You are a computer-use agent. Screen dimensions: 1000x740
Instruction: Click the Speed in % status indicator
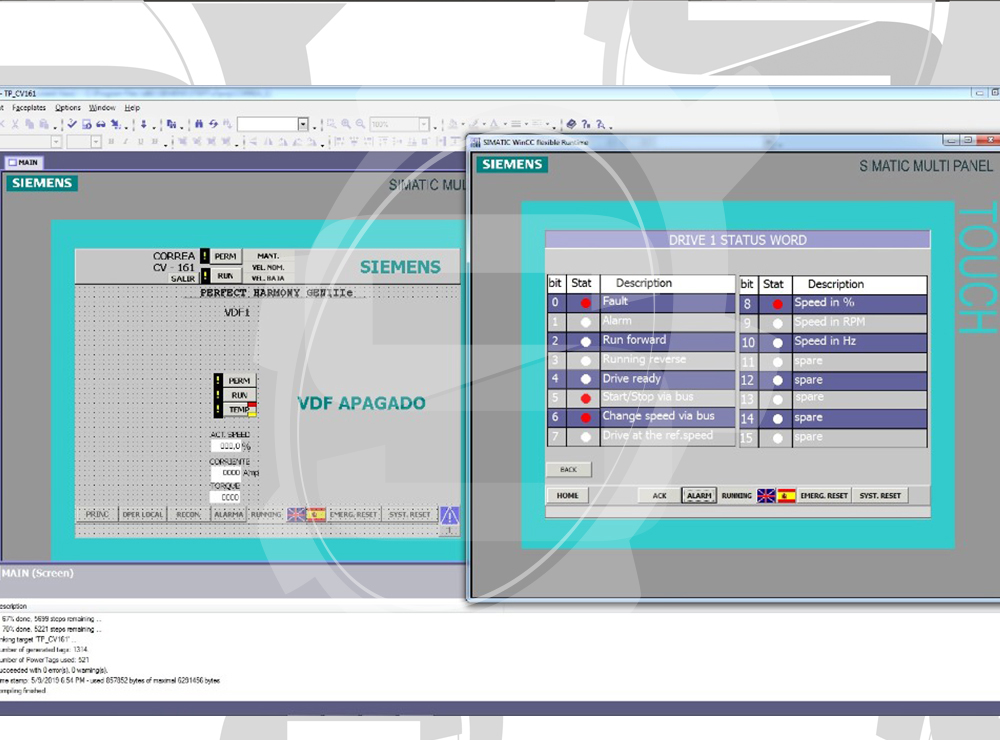778,303
